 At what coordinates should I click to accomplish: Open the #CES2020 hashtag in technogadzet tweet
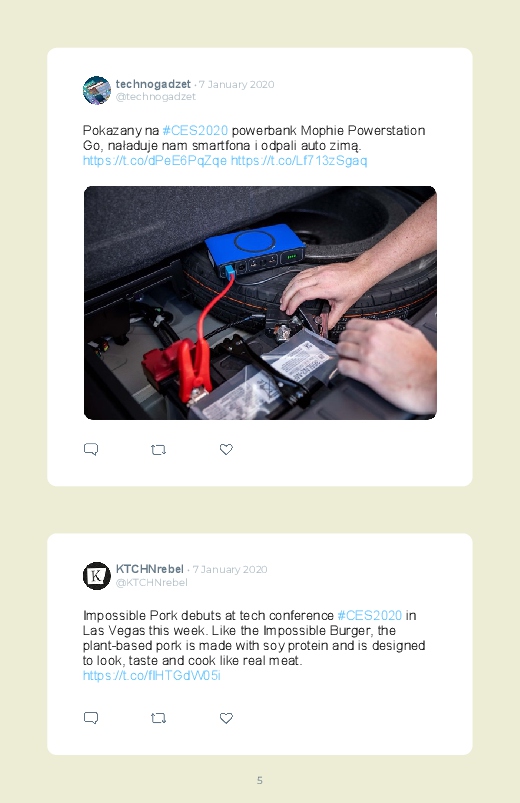195,131
